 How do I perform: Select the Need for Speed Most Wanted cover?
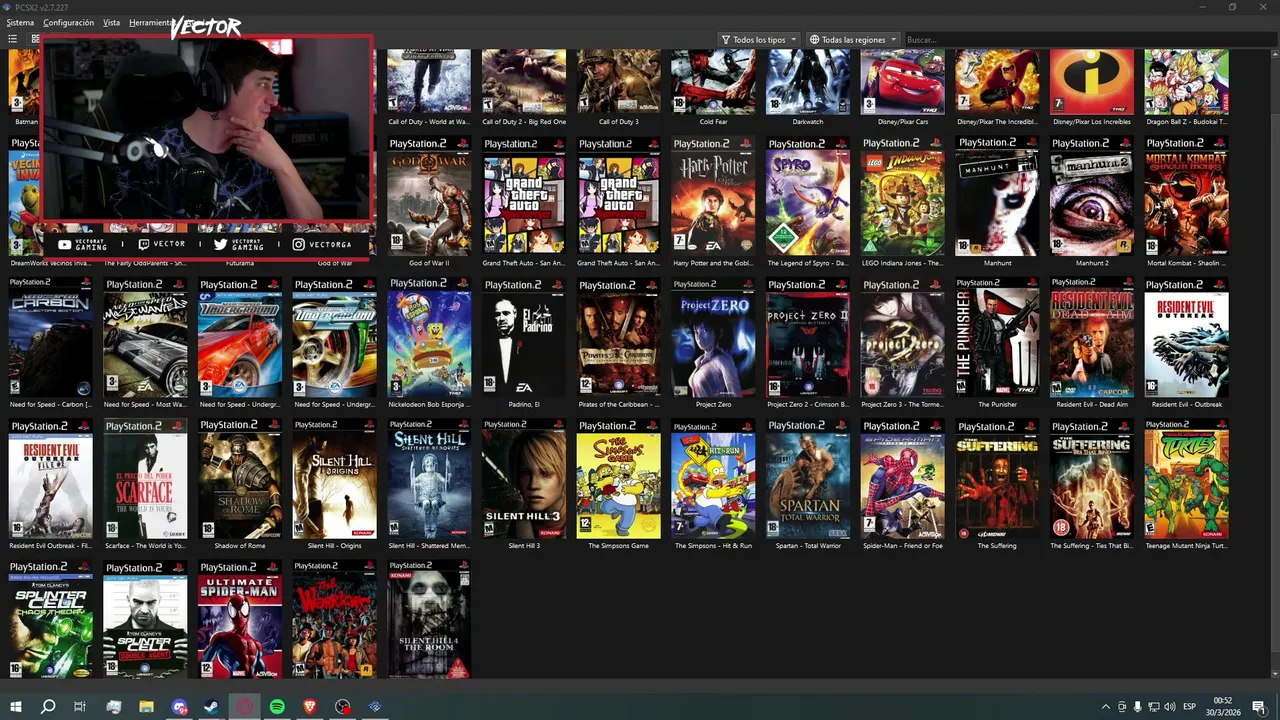tap(145, 337)
